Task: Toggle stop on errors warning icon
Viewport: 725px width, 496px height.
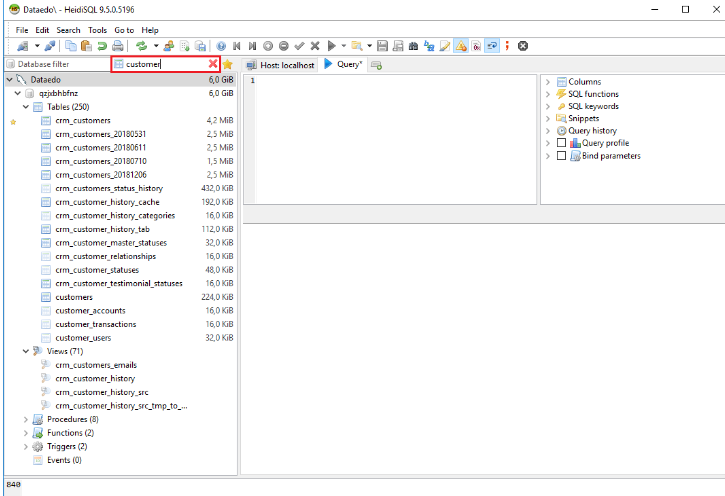Action: click(461, 46)
